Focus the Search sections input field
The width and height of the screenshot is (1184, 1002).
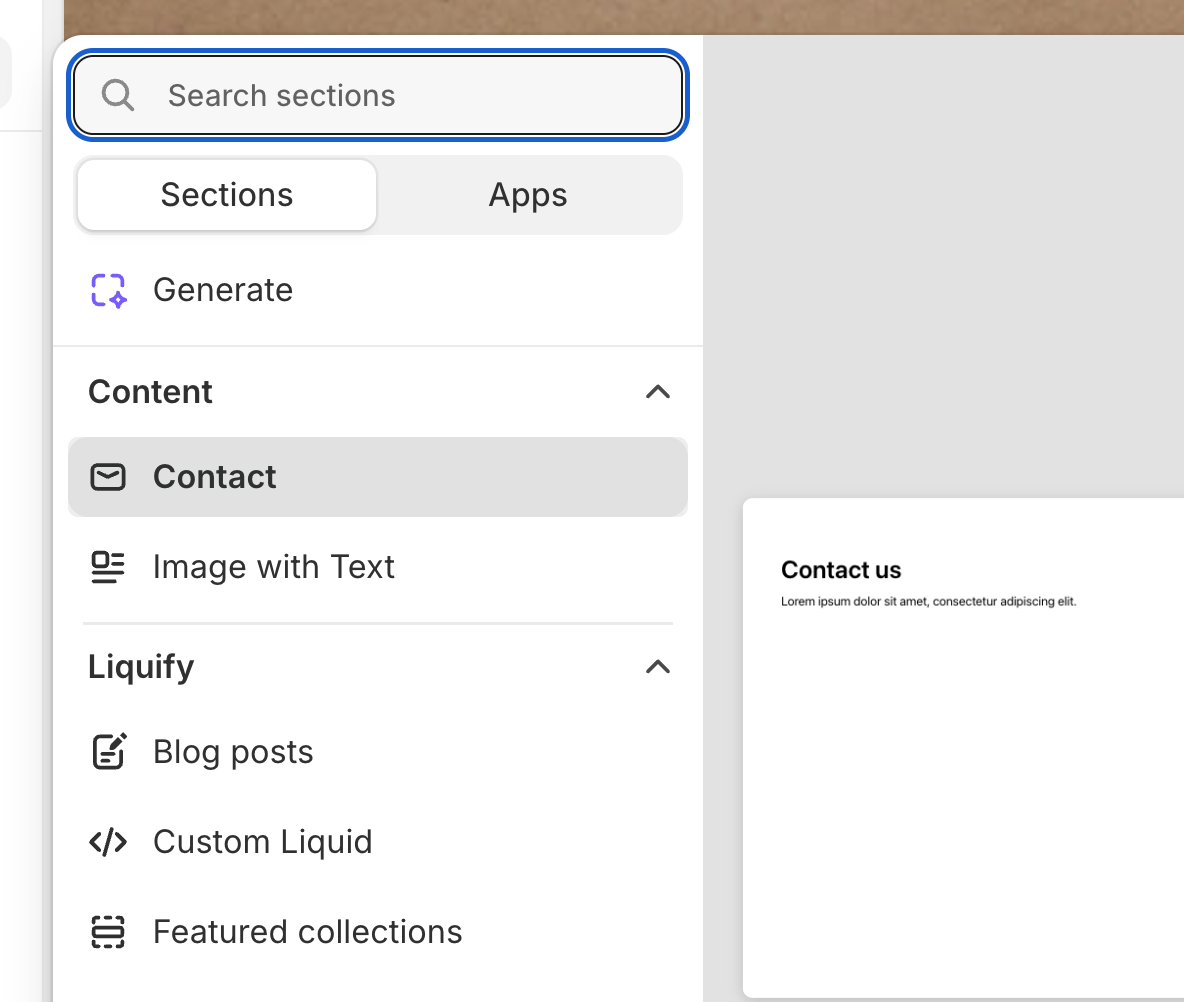click(x=400, y=95)
